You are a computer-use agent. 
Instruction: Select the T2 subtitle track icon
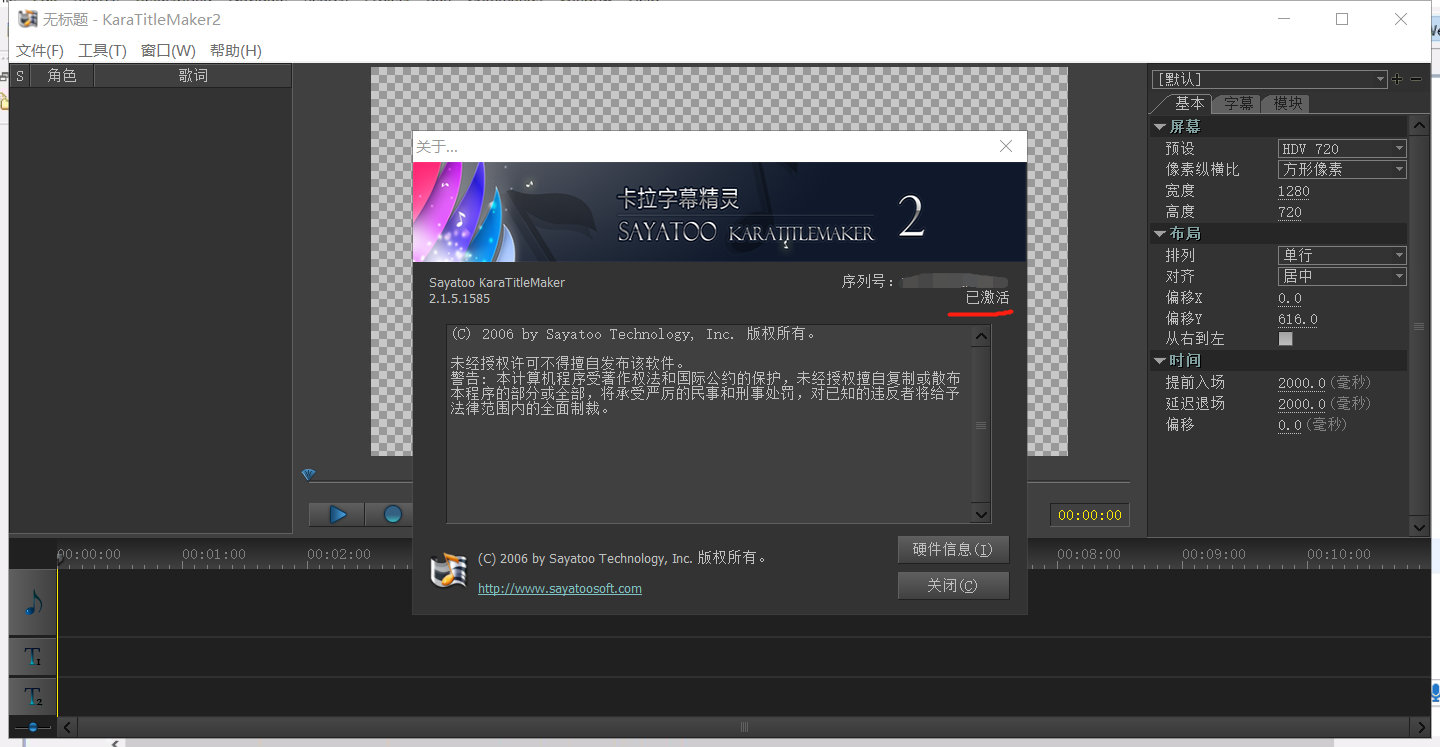click(33, 696)
